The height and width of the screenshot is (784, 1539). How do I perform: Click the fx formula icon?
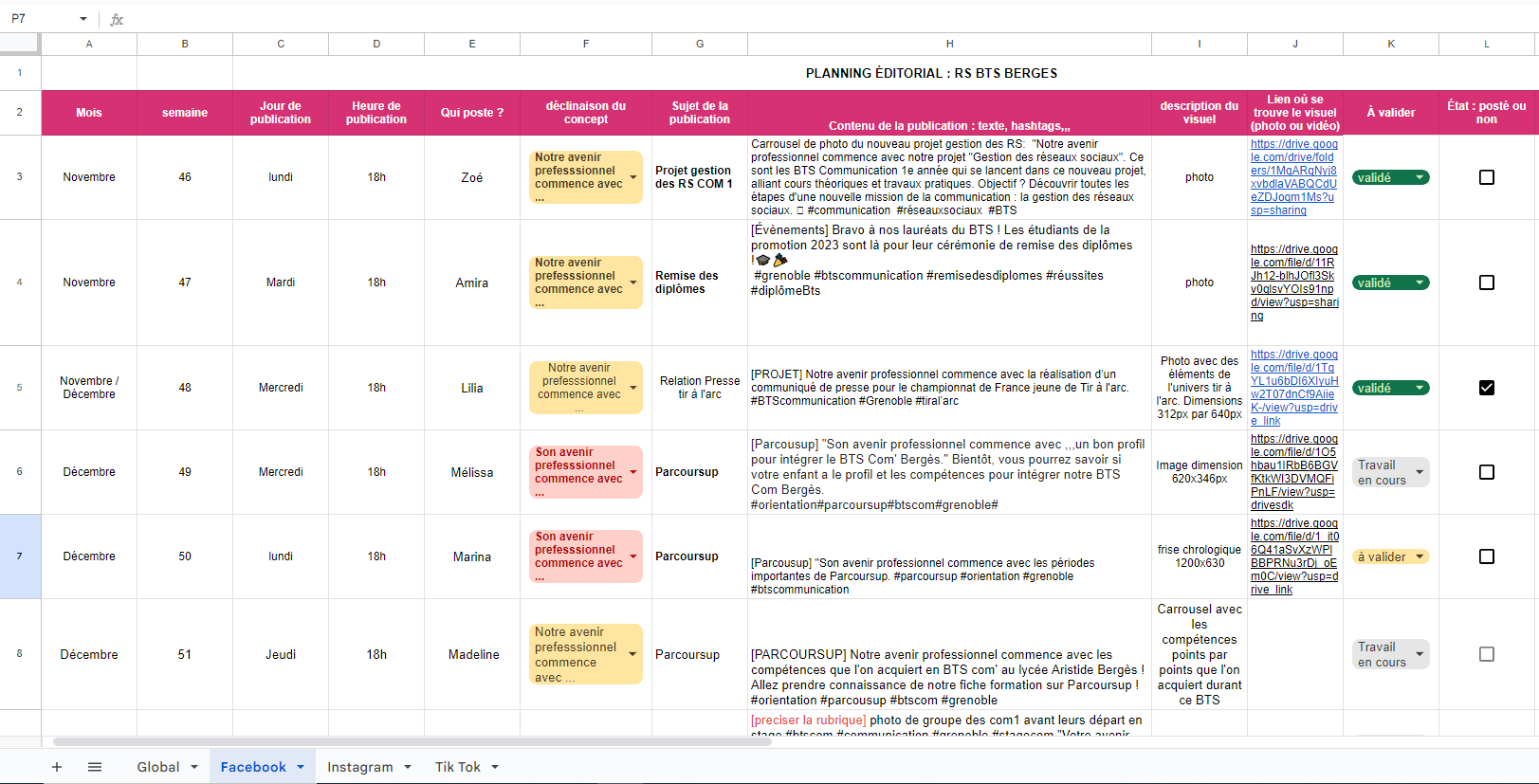click(x=117, y=19)
